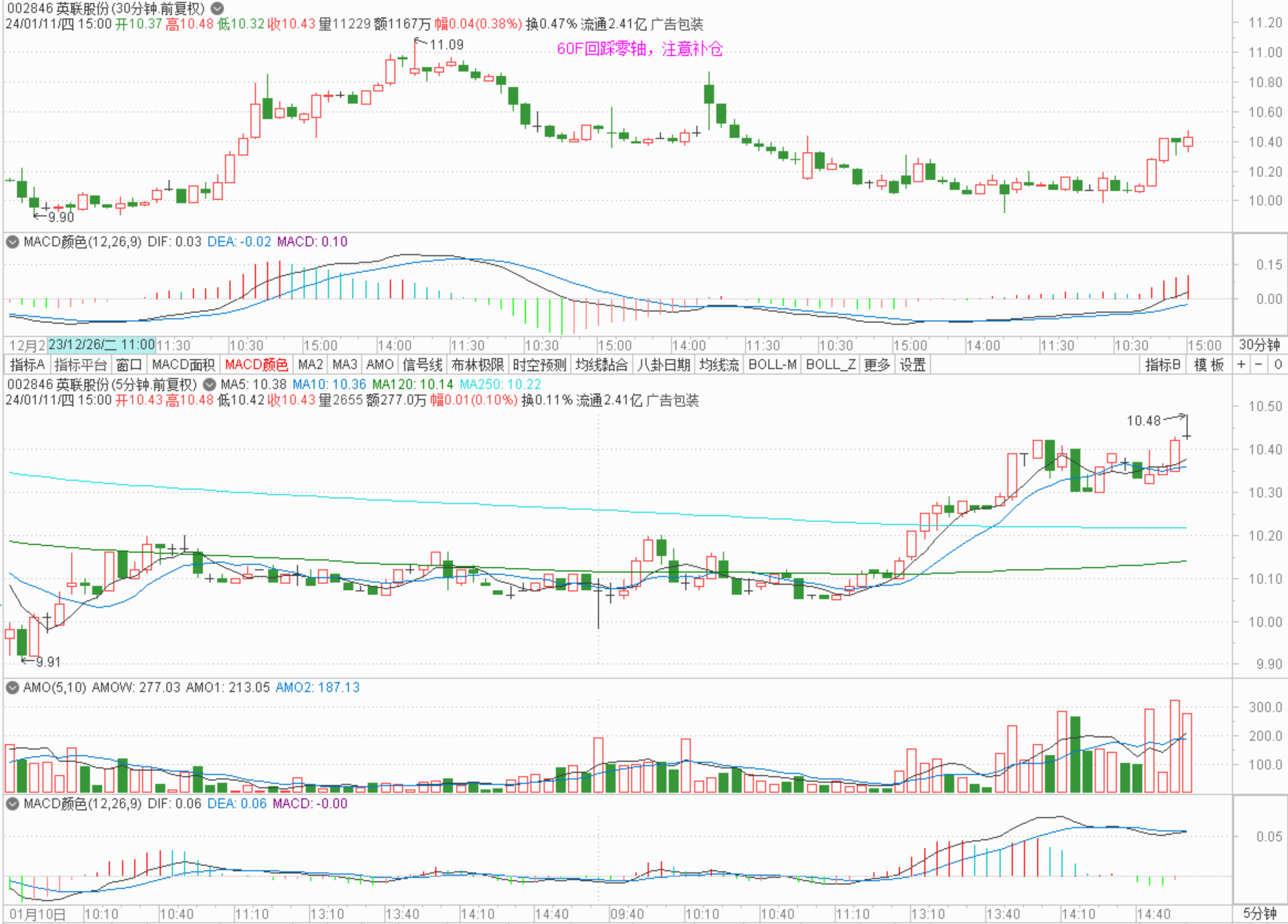Select the MACD颜色 indicator
This screenshot has height=924, width=1288.
[x=256, y=364]
